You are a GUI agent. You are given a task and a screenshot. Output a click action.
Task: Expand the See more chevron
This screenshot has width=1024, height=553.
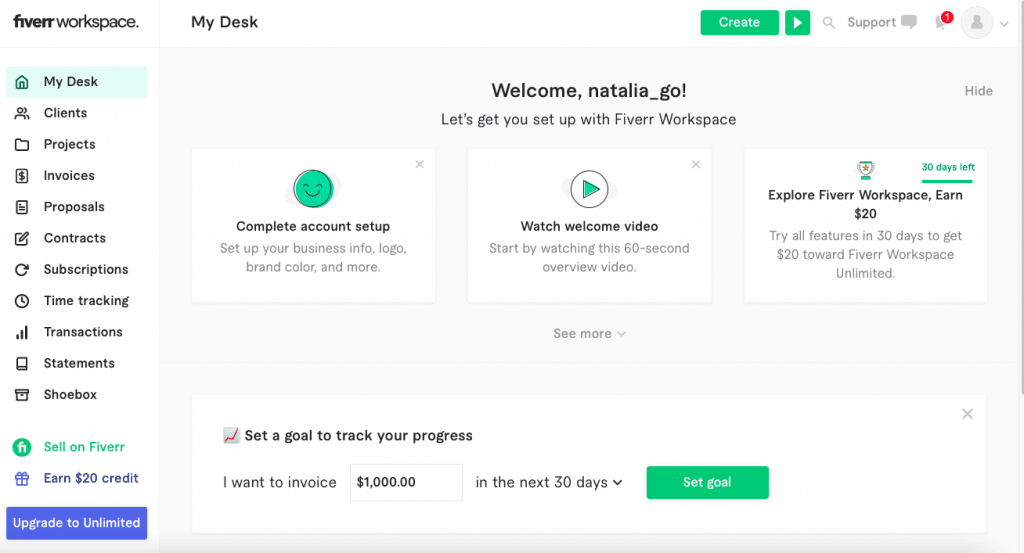click(x=621, y=334)
